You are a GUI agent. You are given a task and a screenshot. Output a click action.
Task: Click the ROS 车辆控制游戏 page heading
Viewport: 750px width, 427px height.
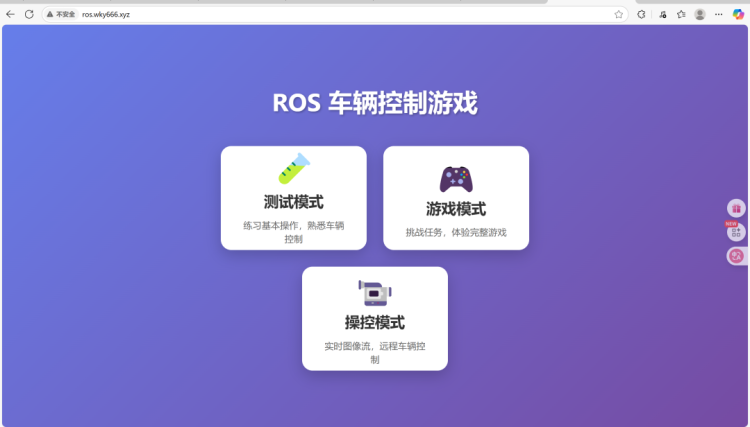click(x=375, y=103)
